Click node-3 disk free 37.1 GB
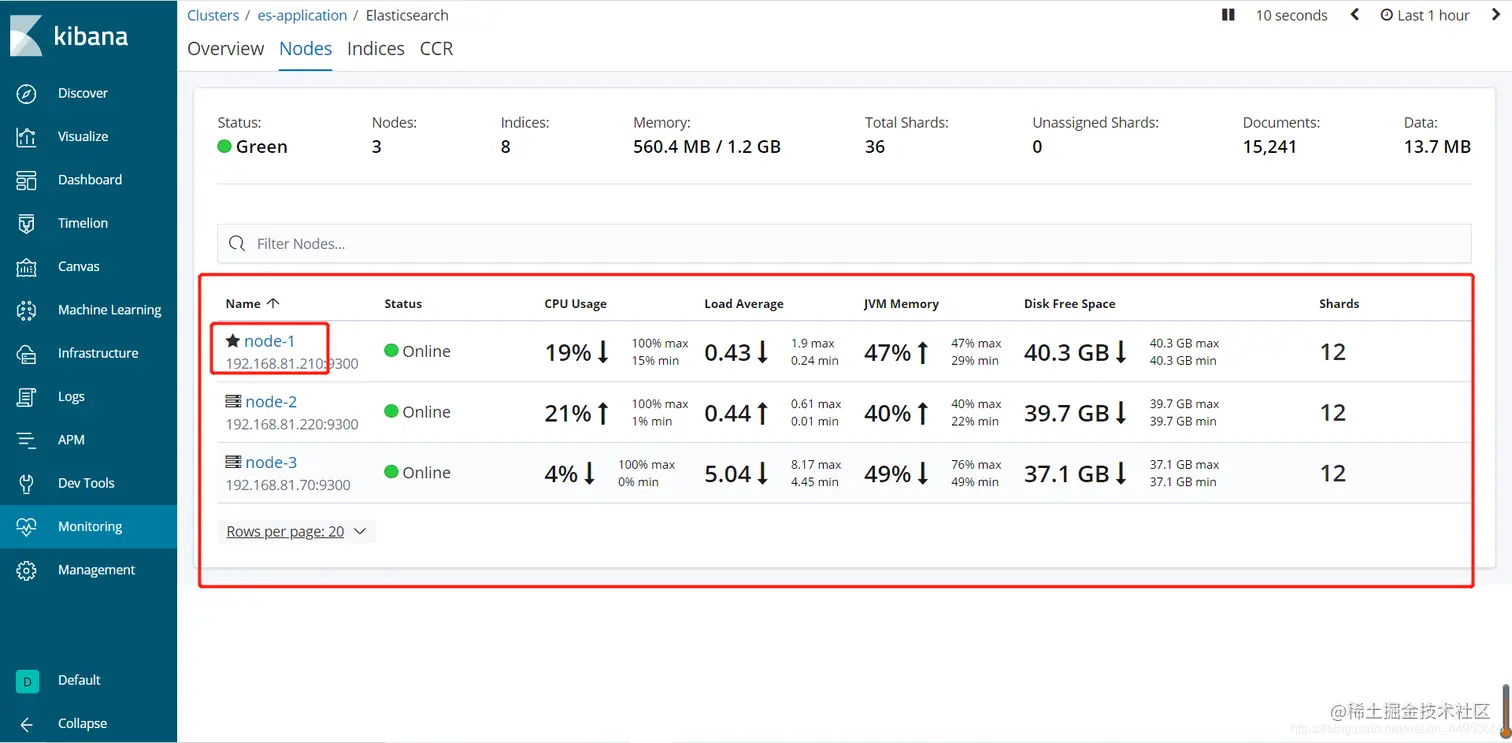Image resolution: width=1512 pixels, height=743 pixels. pyautogui.click(x=1067, y=474)
